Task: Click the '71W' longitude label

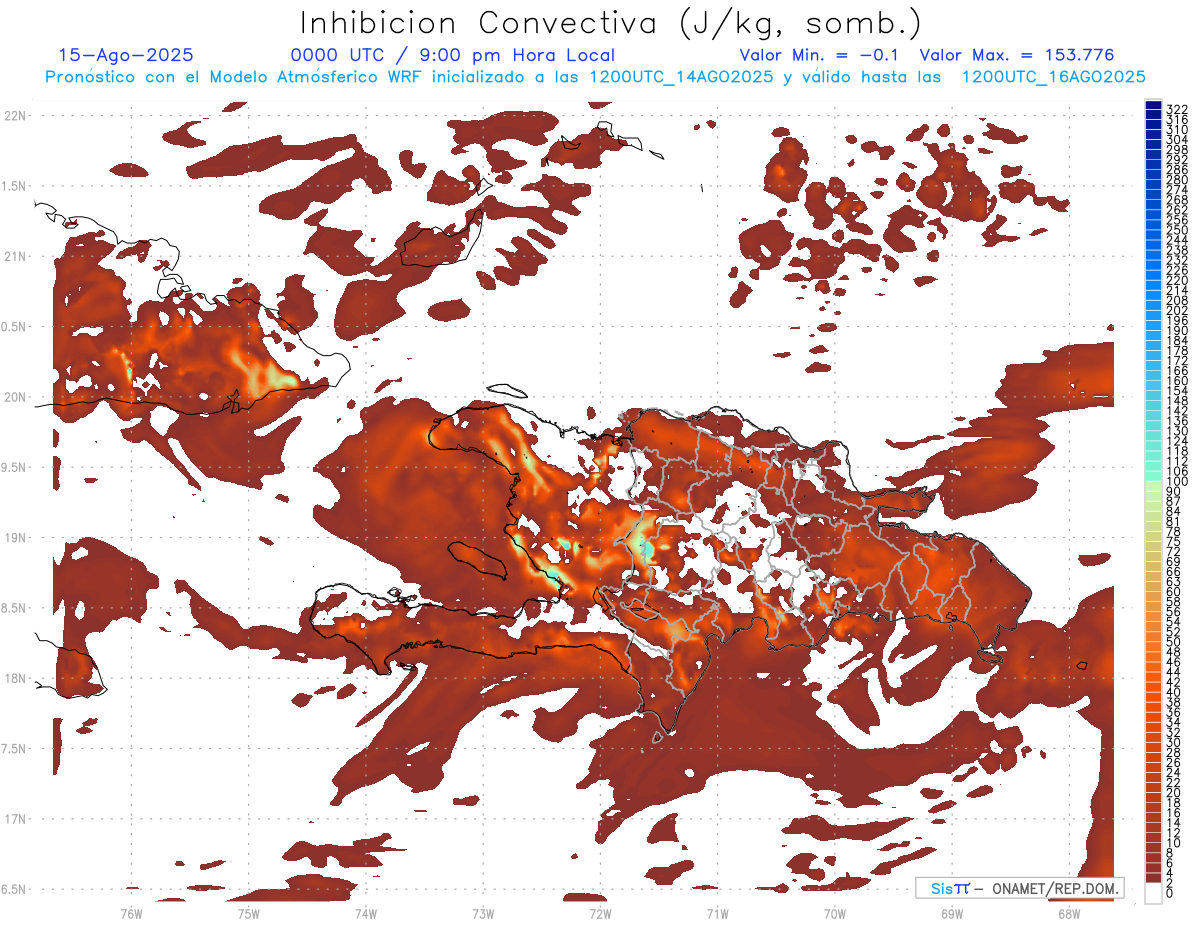Action: point(717,913)
